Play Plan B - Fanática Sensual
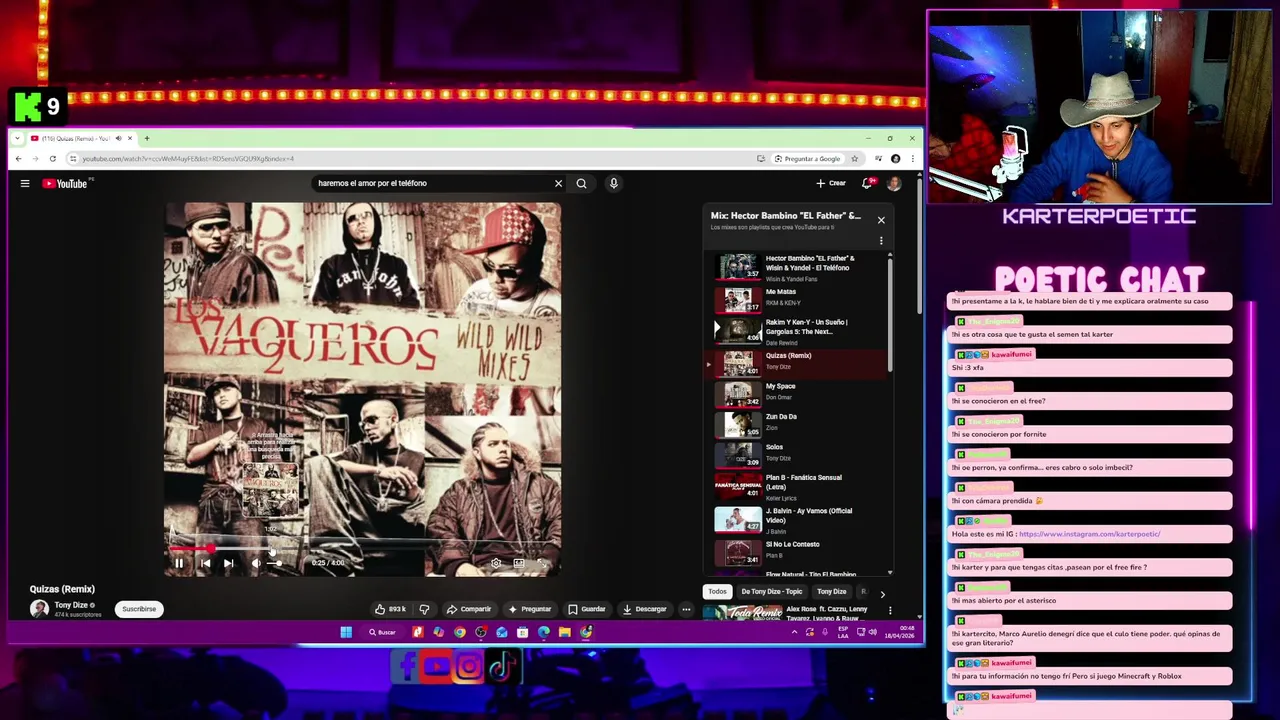The width and height of the screenshot is (1280, 720). (x=799, y=487)
